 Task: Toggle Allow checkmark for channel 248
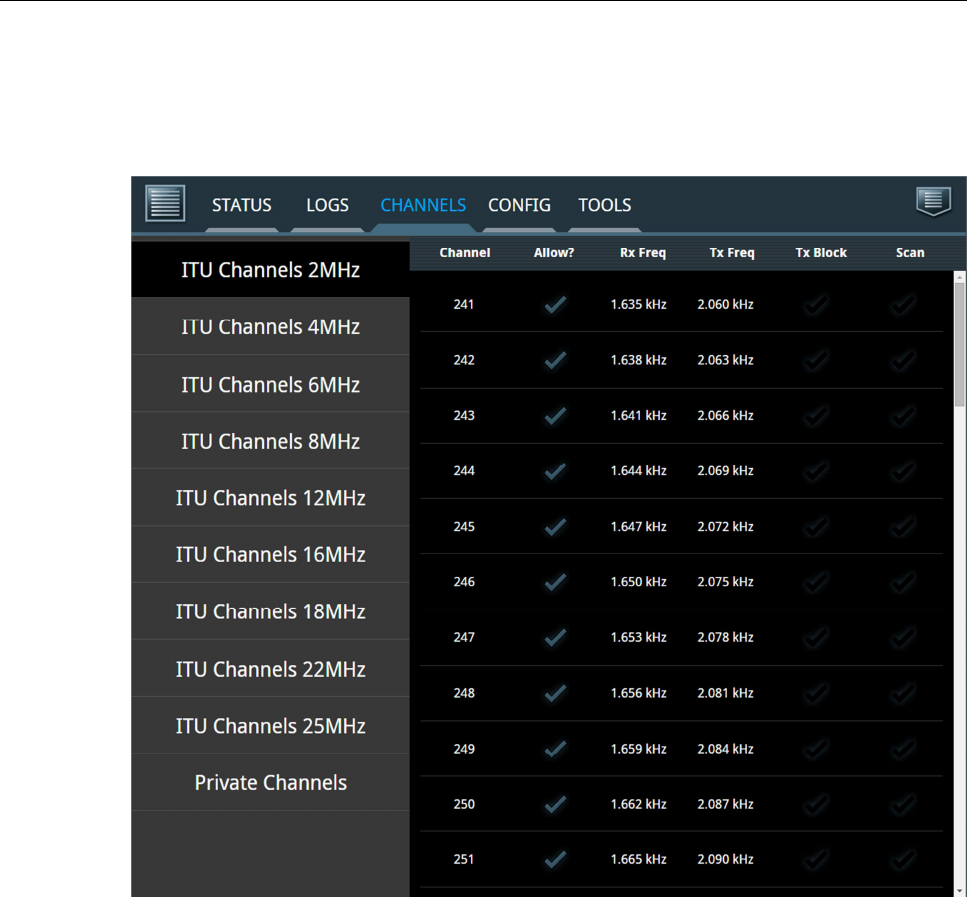click(x=555, y=693)
